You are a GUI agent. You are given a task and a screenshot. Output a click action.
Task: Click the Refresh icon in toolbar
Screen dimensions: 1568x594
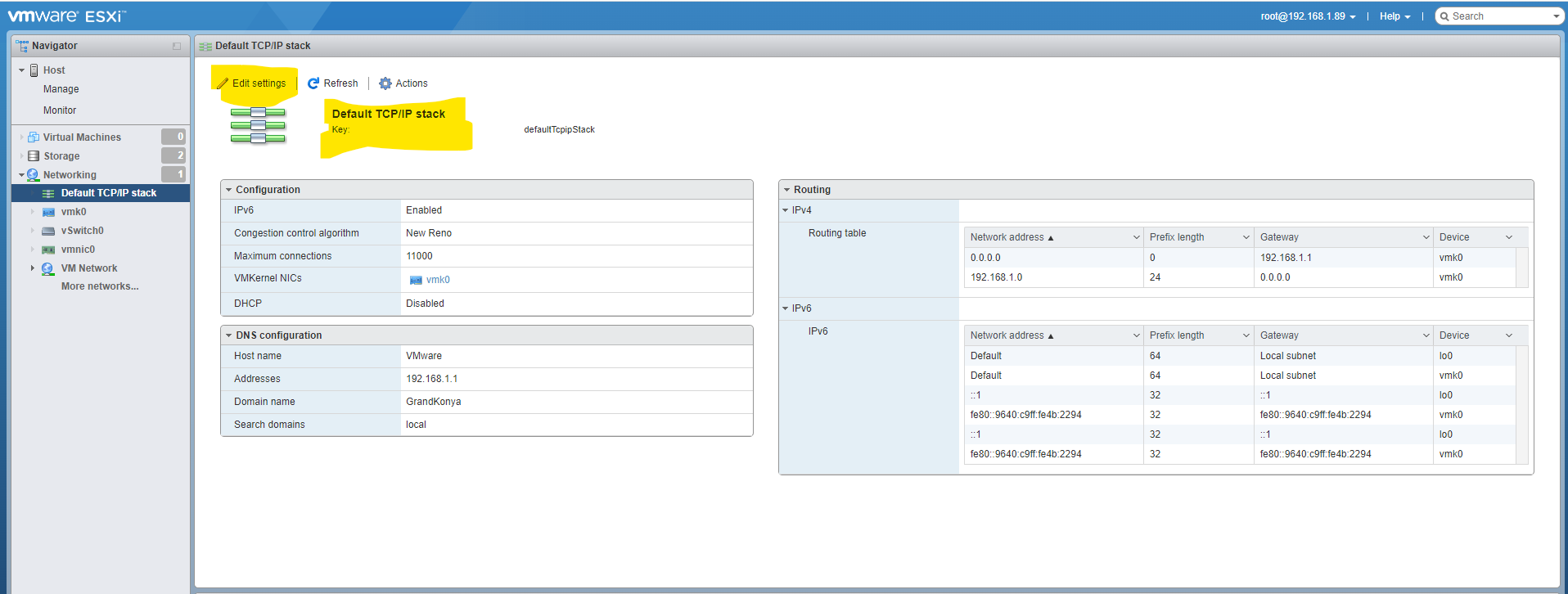tap(313, 83)
